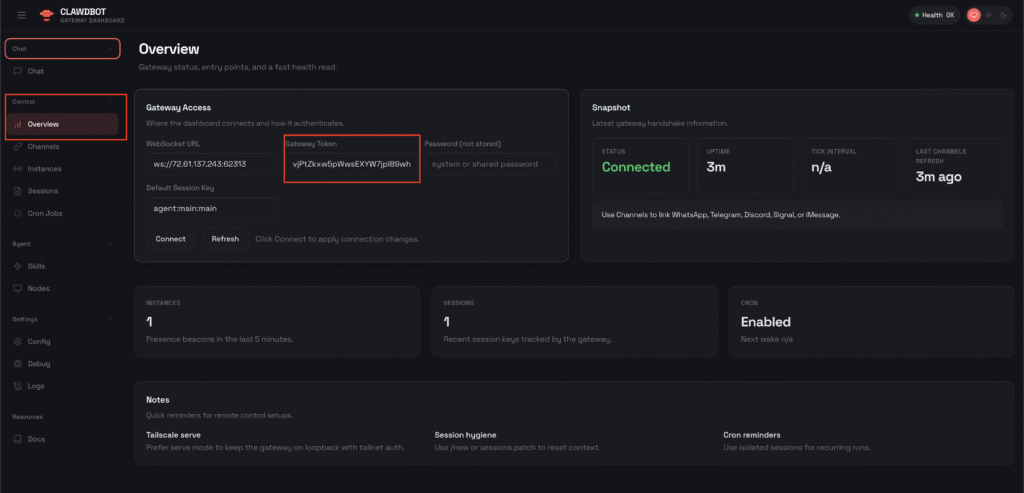The width and height of the screenshot is (1024, 493).
Task: Collapse the Chat sidebar section
Action: click(x=63, y=48)
